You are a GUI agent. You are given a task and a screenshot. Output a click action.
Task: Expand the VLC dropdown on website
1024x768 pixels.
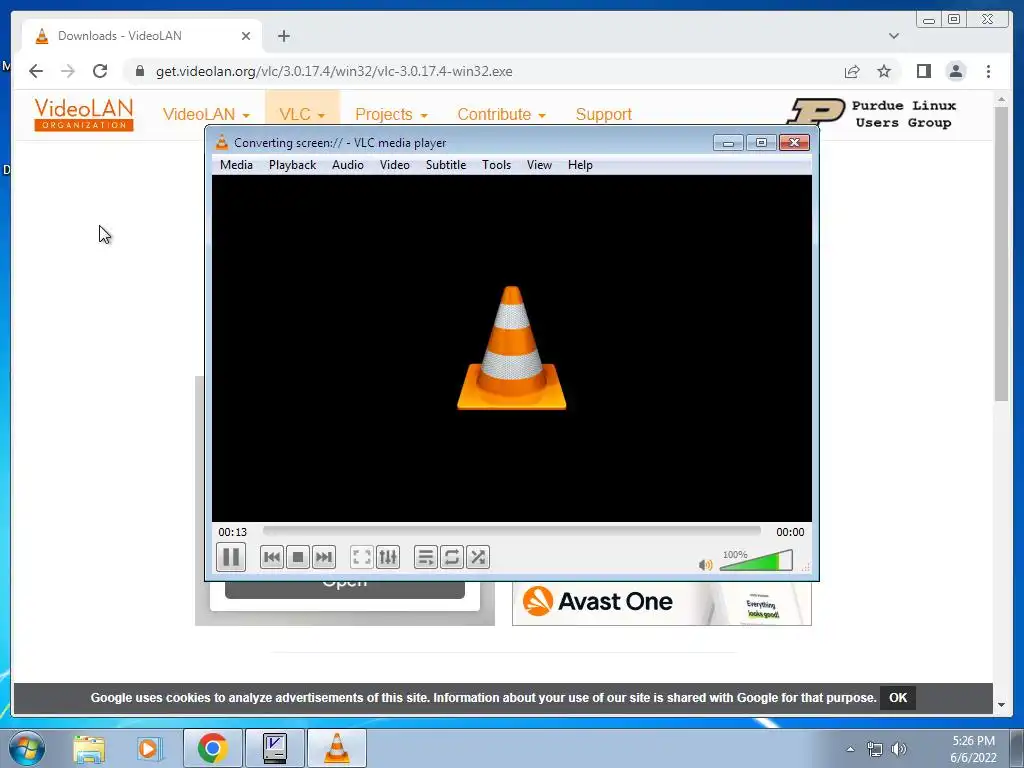point(302,114)
